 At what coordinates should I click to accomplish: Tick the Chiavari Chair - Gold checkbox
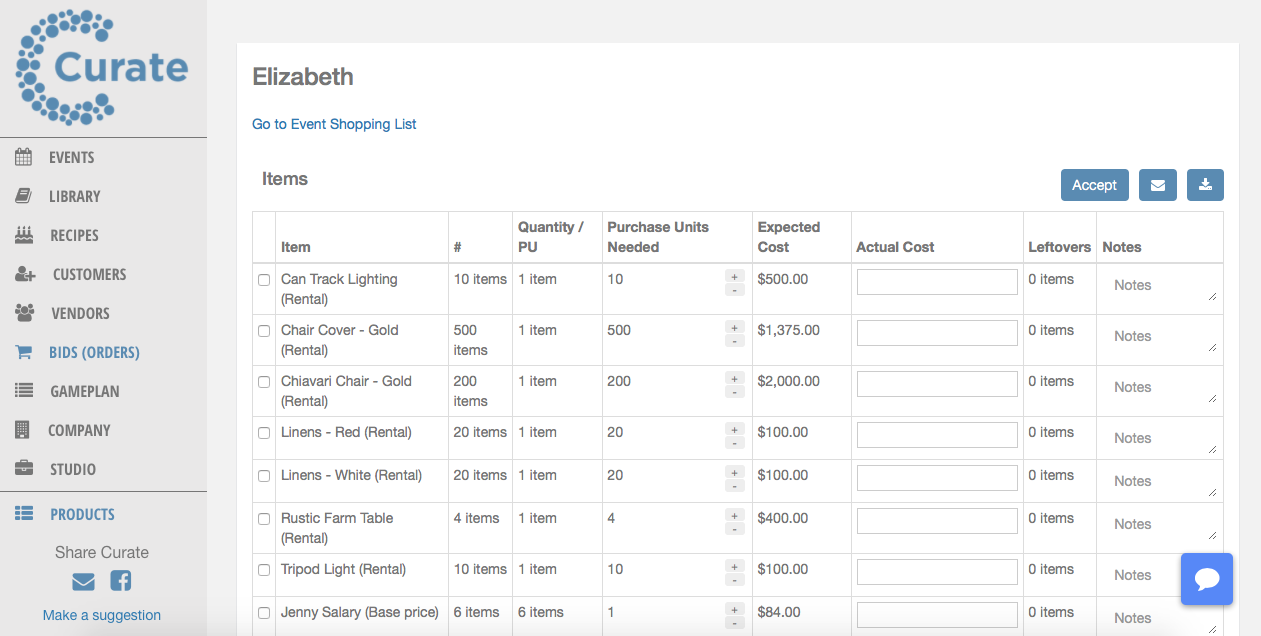pos(264,382)
